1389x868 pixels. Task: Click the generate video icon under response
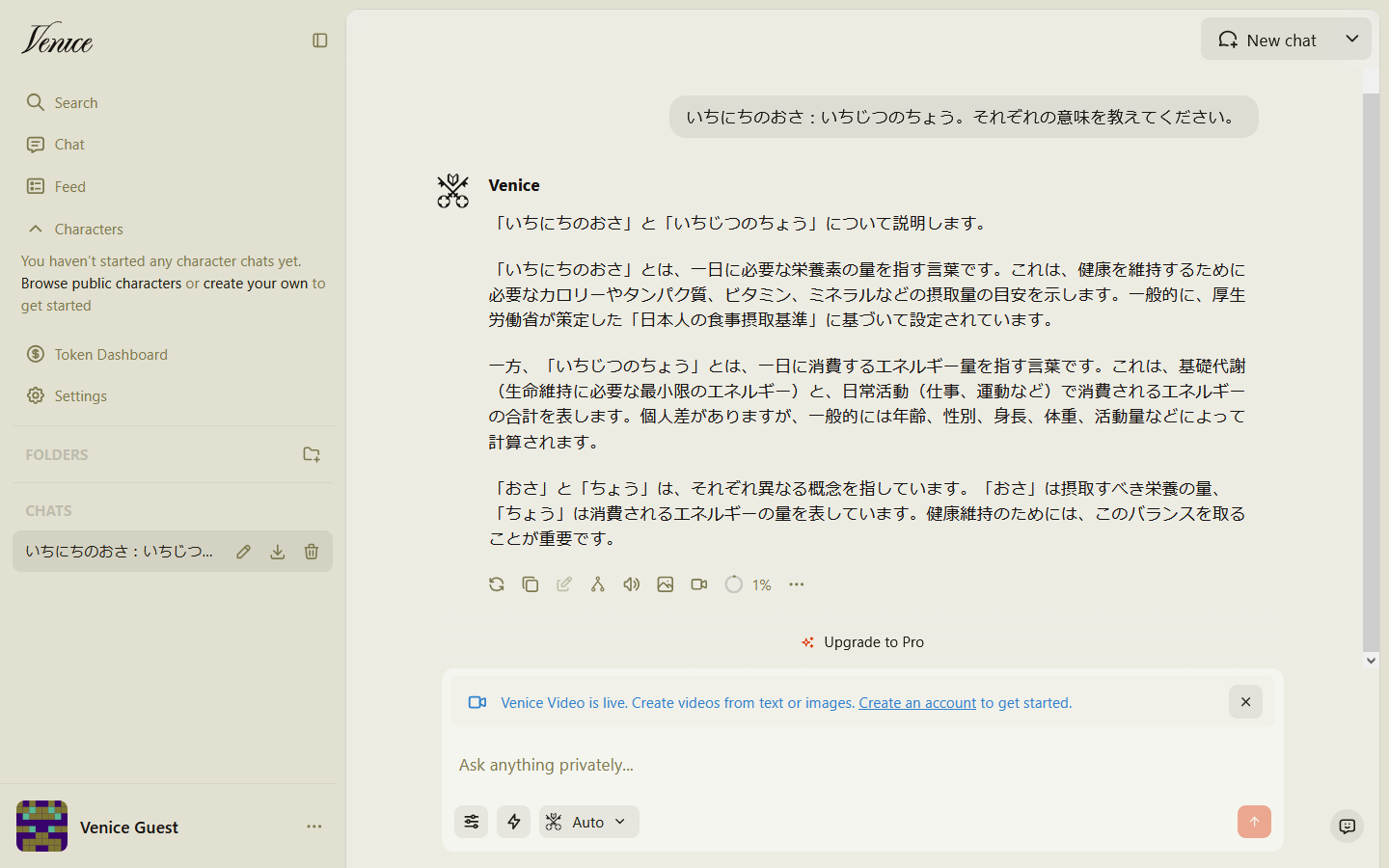699,584
